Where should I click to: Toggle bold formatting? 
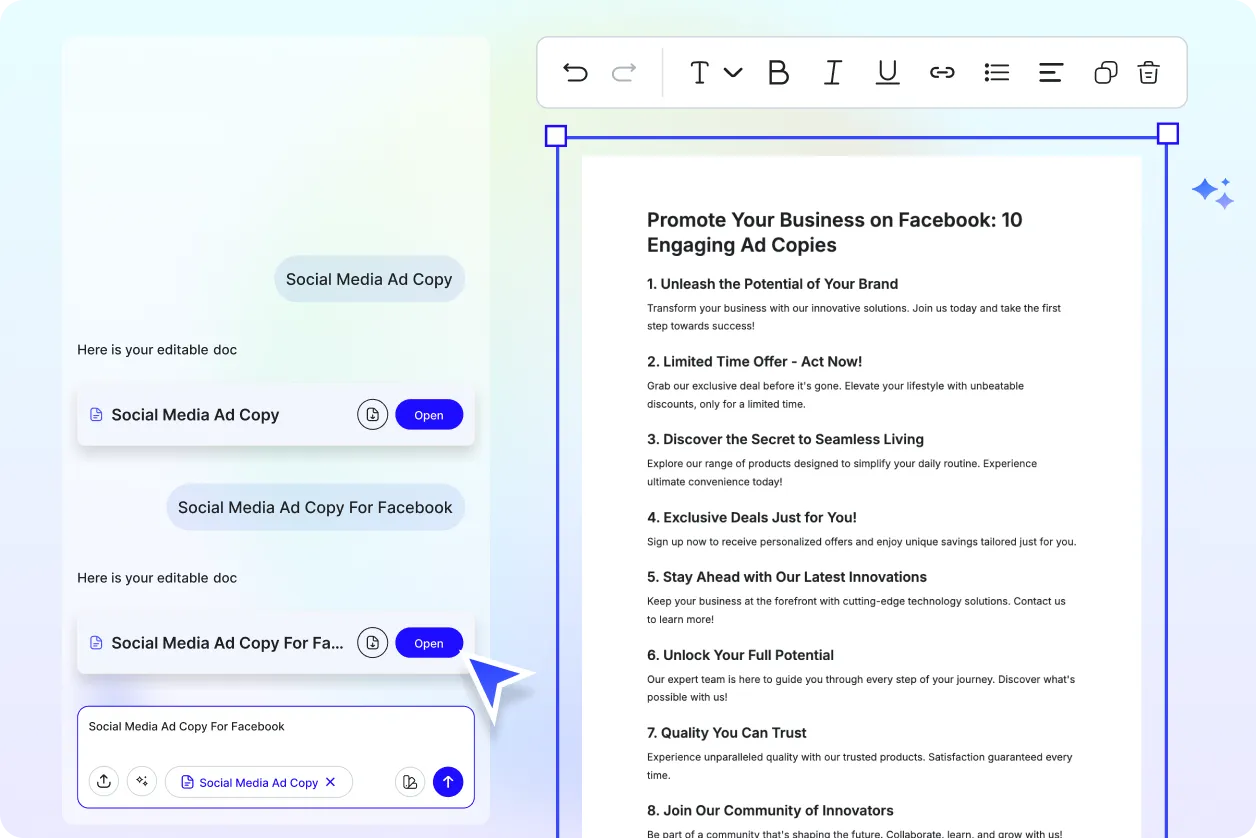[778, 72]
